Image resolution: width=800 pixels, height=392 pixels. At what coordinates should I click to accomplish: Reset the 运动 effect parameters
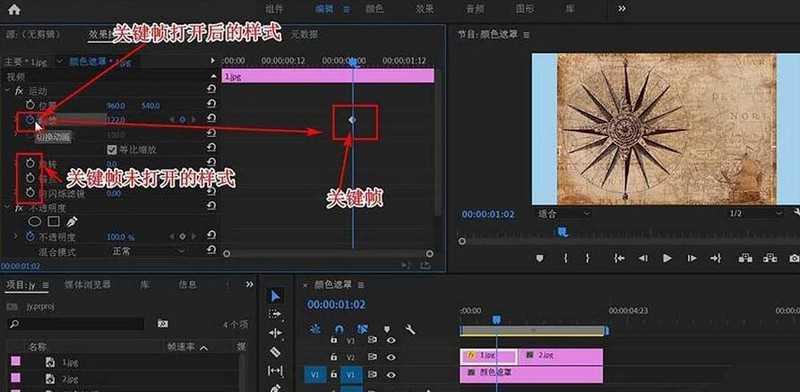[211, 90]
